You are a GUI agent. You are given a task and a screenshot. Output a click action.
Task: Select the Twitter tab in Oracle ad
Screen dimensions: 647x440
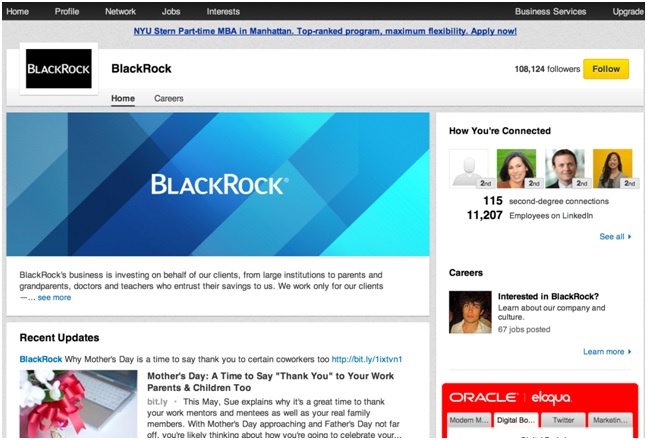point(563,420)
